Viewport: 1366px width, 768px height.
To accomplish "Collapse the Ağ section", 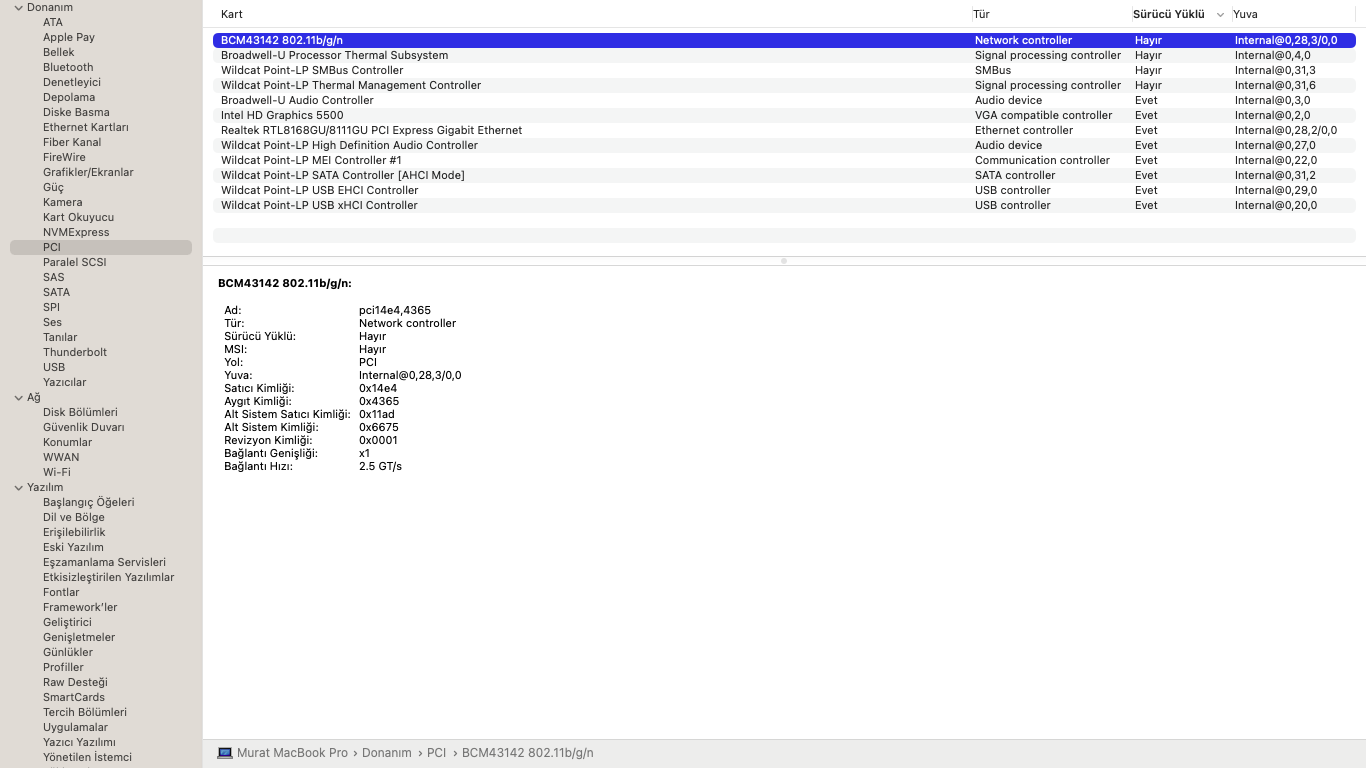I will 18,398.
